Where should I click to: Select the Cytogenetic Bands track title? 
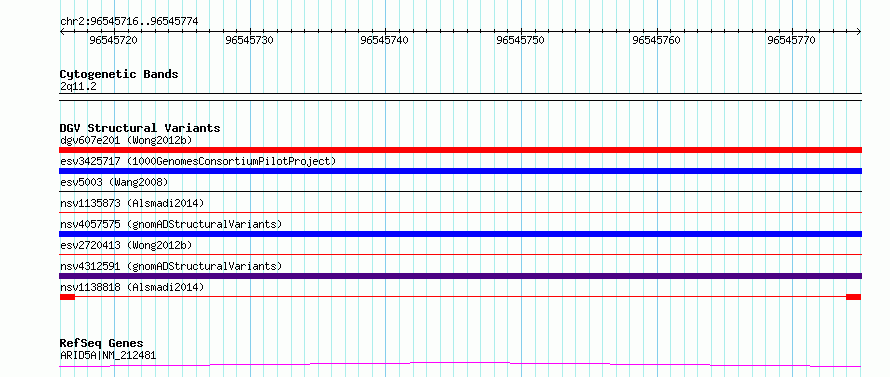(119, 74)
